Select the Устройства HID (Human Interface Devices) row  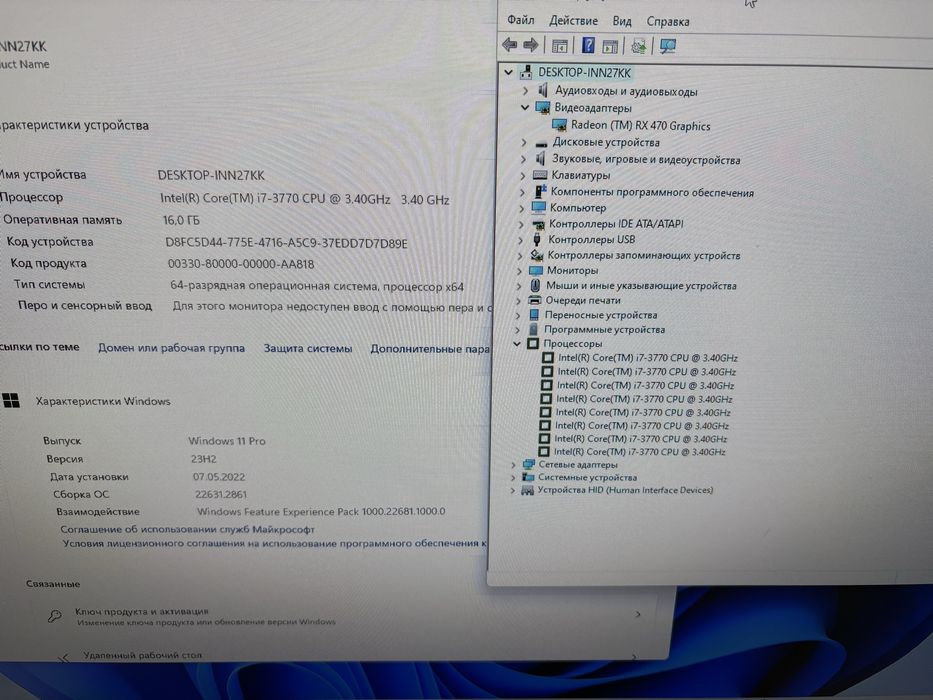point(625,490)
